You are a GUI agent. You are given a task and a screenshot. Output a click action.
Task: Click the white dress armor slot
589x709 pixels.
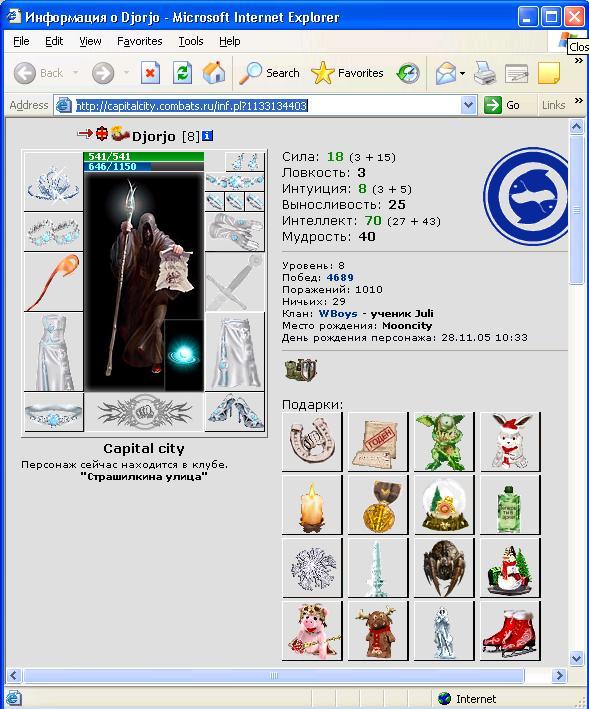tap(53, 352)
